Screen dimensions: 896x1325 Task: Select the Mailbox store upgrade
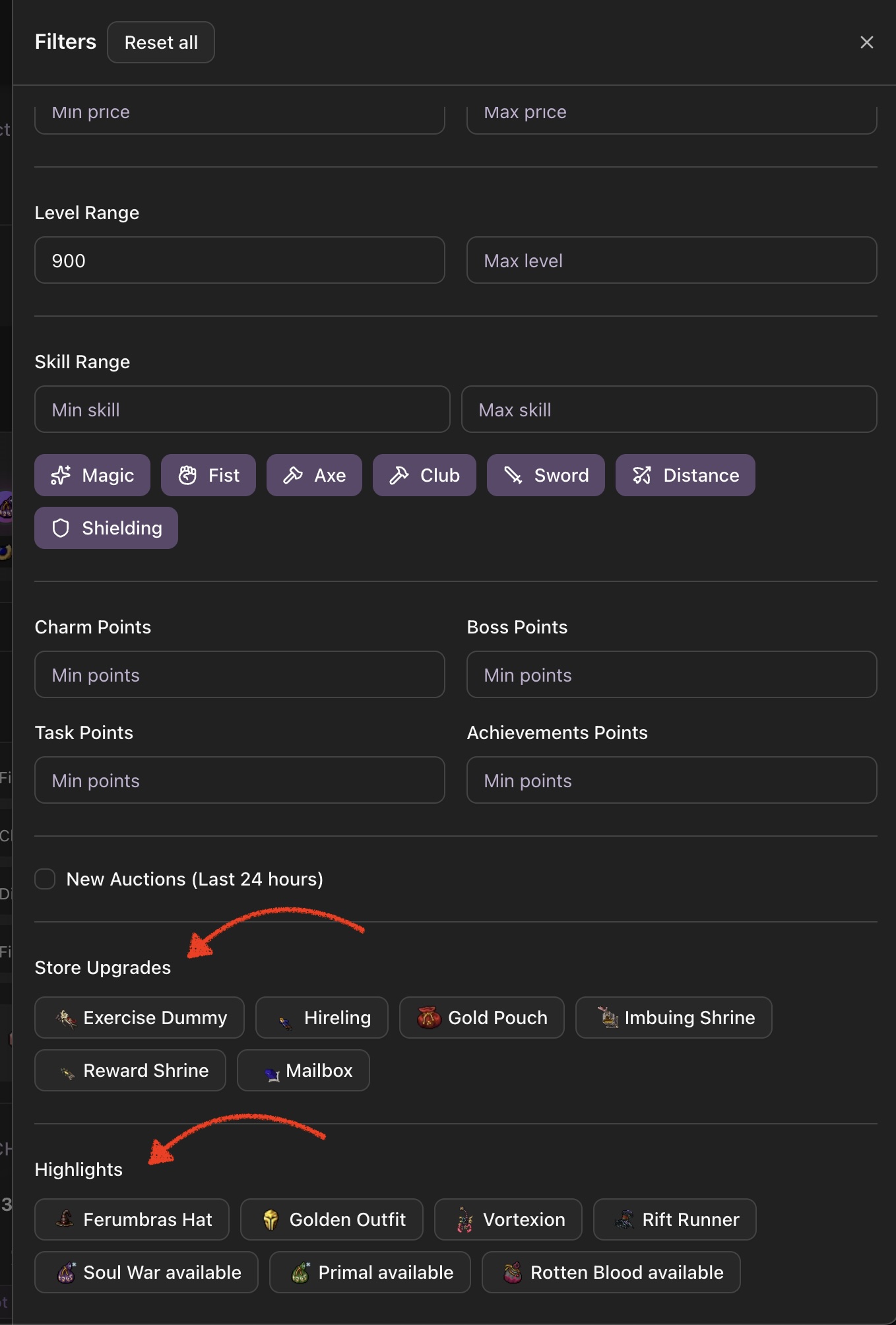point(304,1070)
